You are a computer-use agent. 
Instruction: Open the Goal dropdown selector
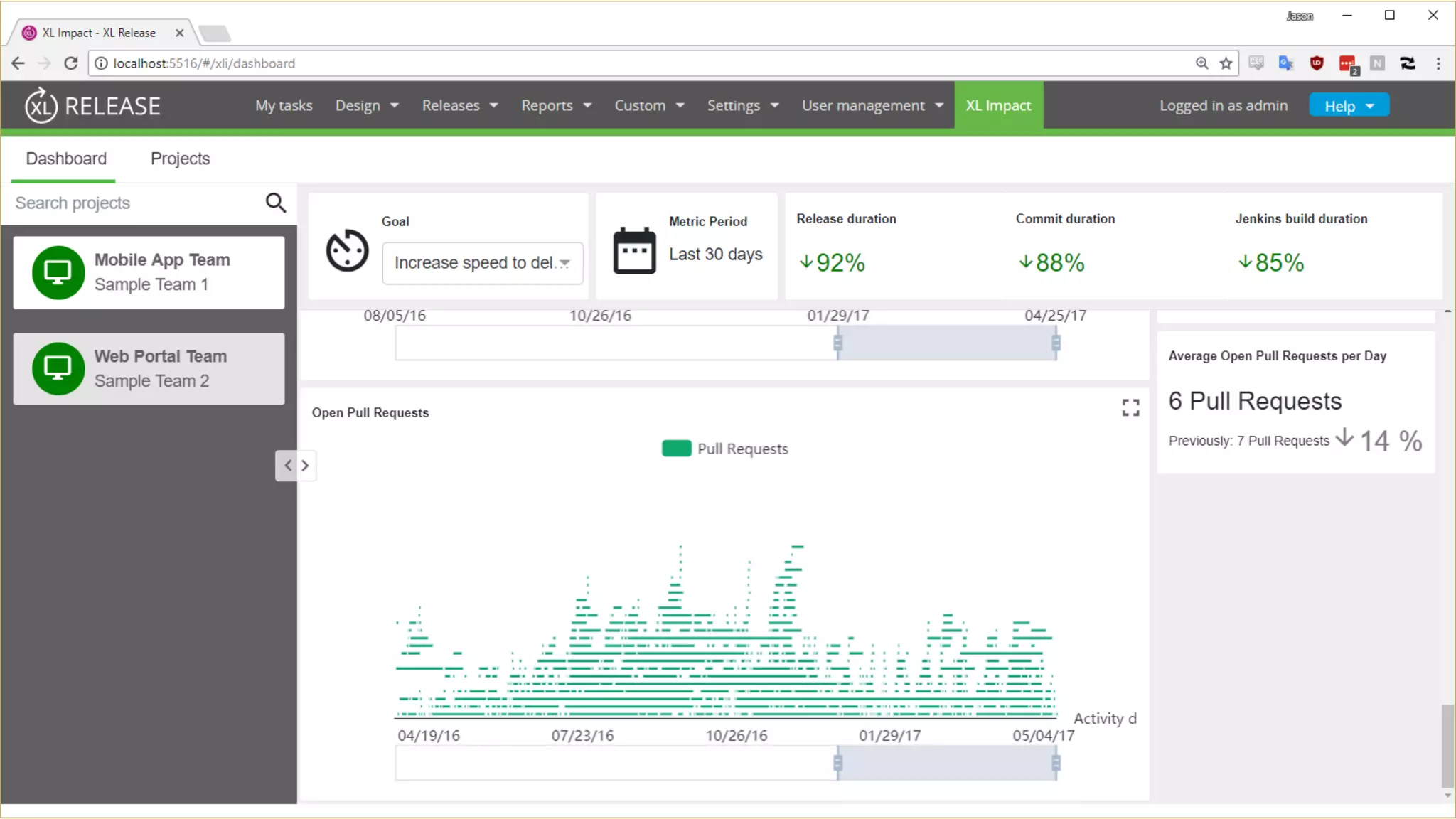[x=482, y=263]
